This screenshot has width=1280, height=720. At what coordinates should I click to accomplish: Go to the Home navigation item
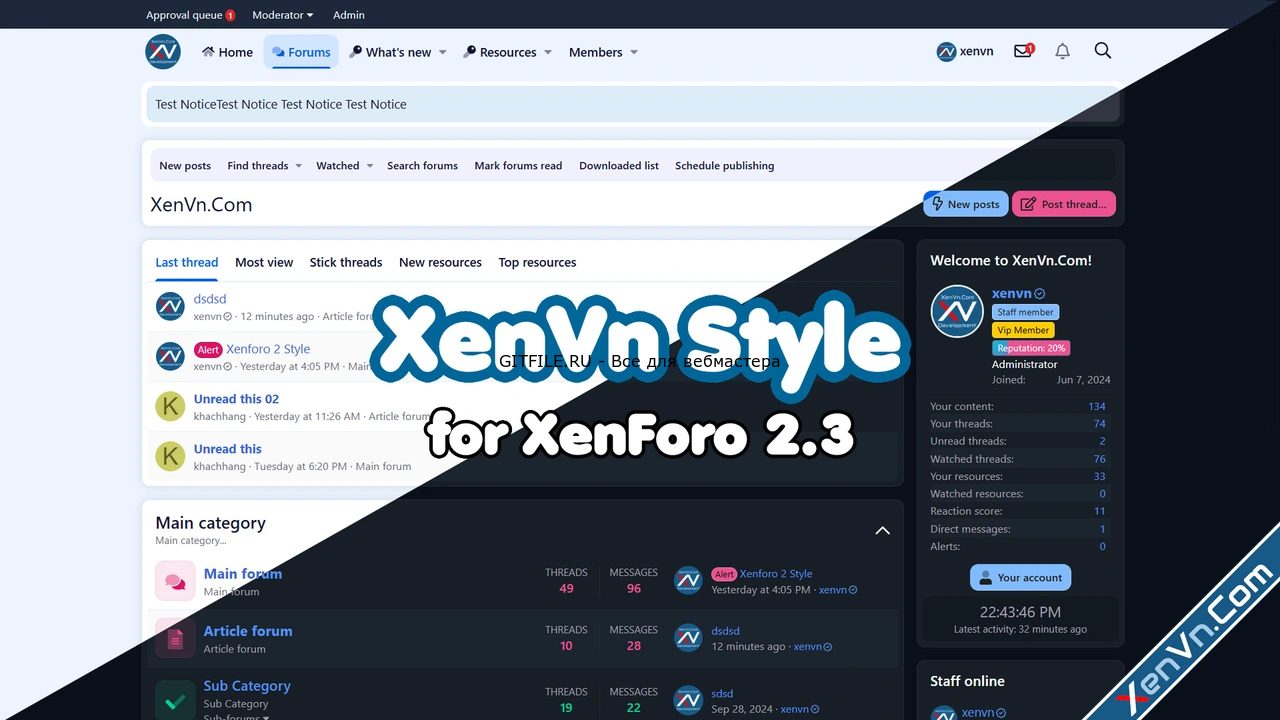click(x=227, y=52)
